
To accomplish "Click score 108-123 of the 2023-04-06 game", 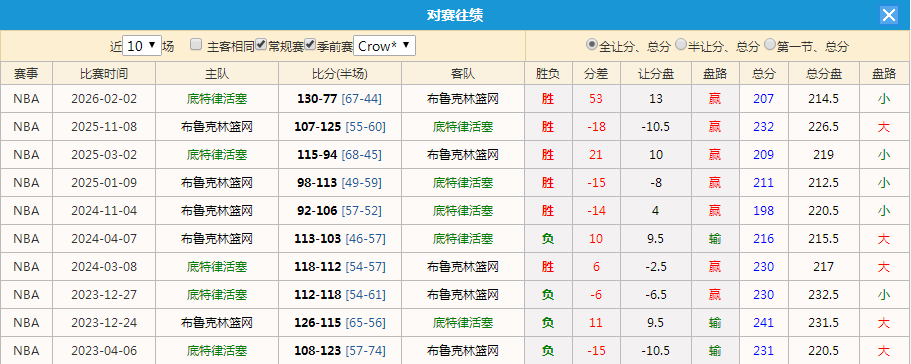I will click(317, 351).
